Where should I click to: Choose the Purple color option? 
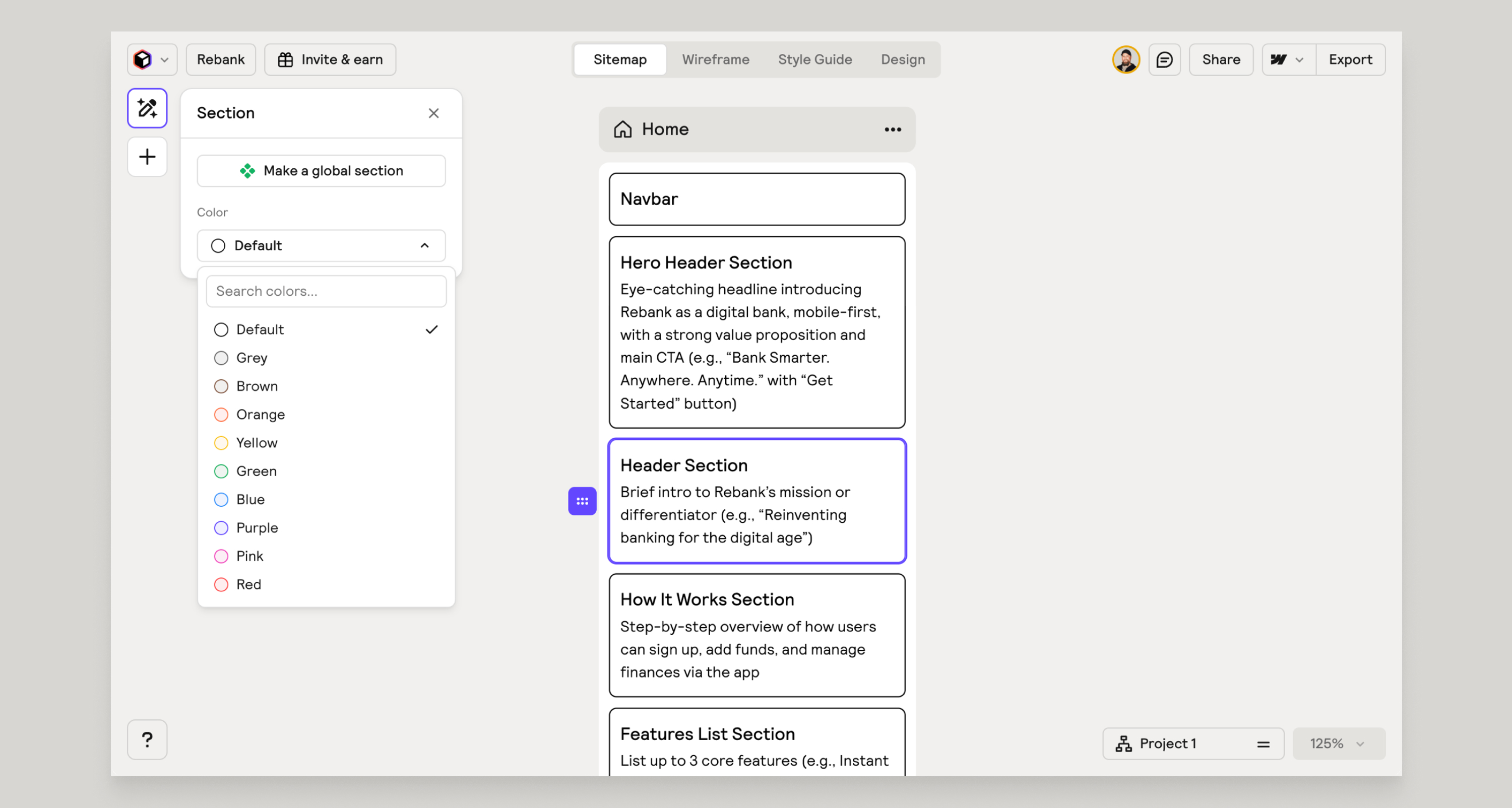[257, 527]
